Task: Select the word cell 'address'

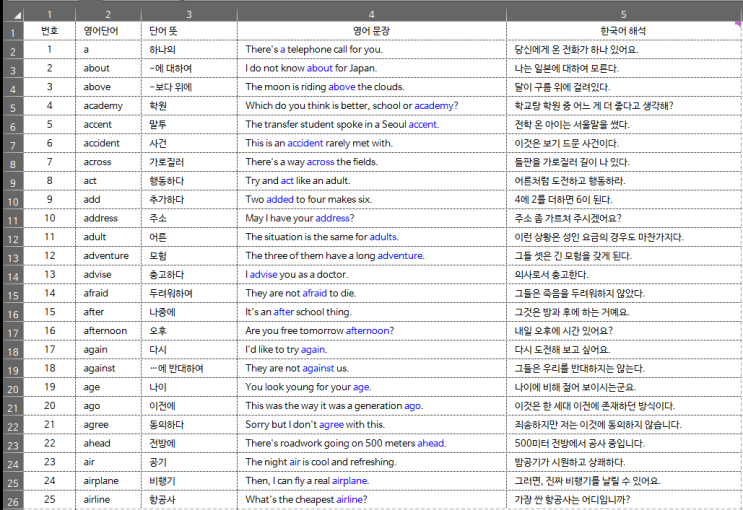Action: pyautogui.click(x=108, y=218)
